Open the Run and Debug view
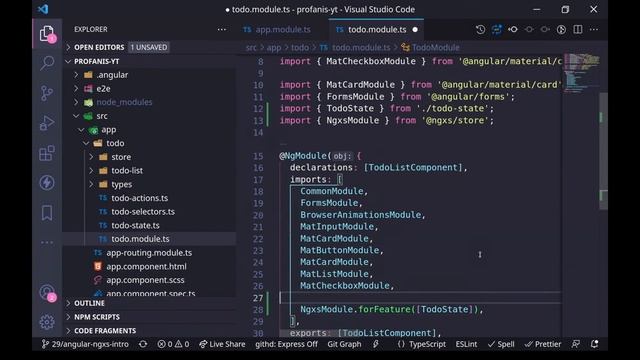 (47, 123)
